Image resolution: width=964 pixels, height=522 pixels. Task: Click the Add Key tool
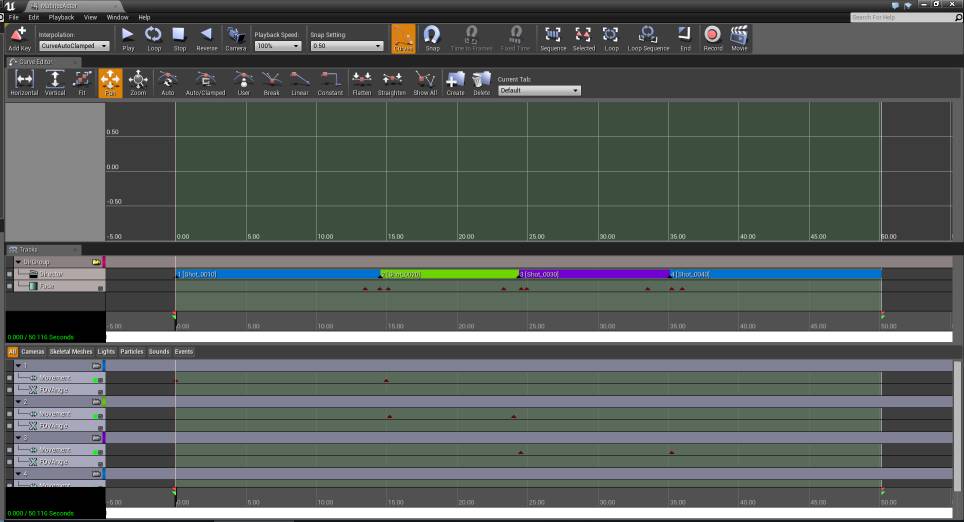[19, 38]
